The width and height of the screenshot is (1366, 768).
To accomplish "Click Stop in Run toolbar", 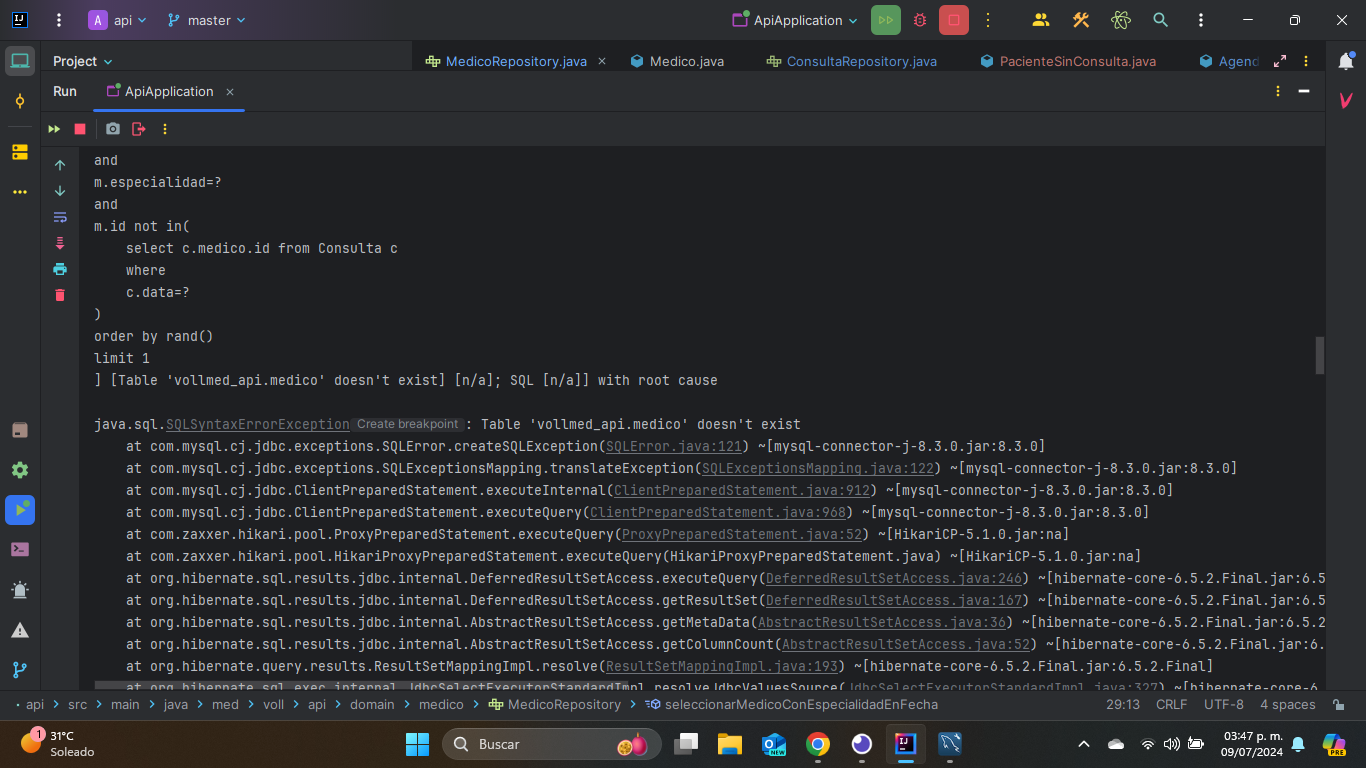I will (80, 129).
